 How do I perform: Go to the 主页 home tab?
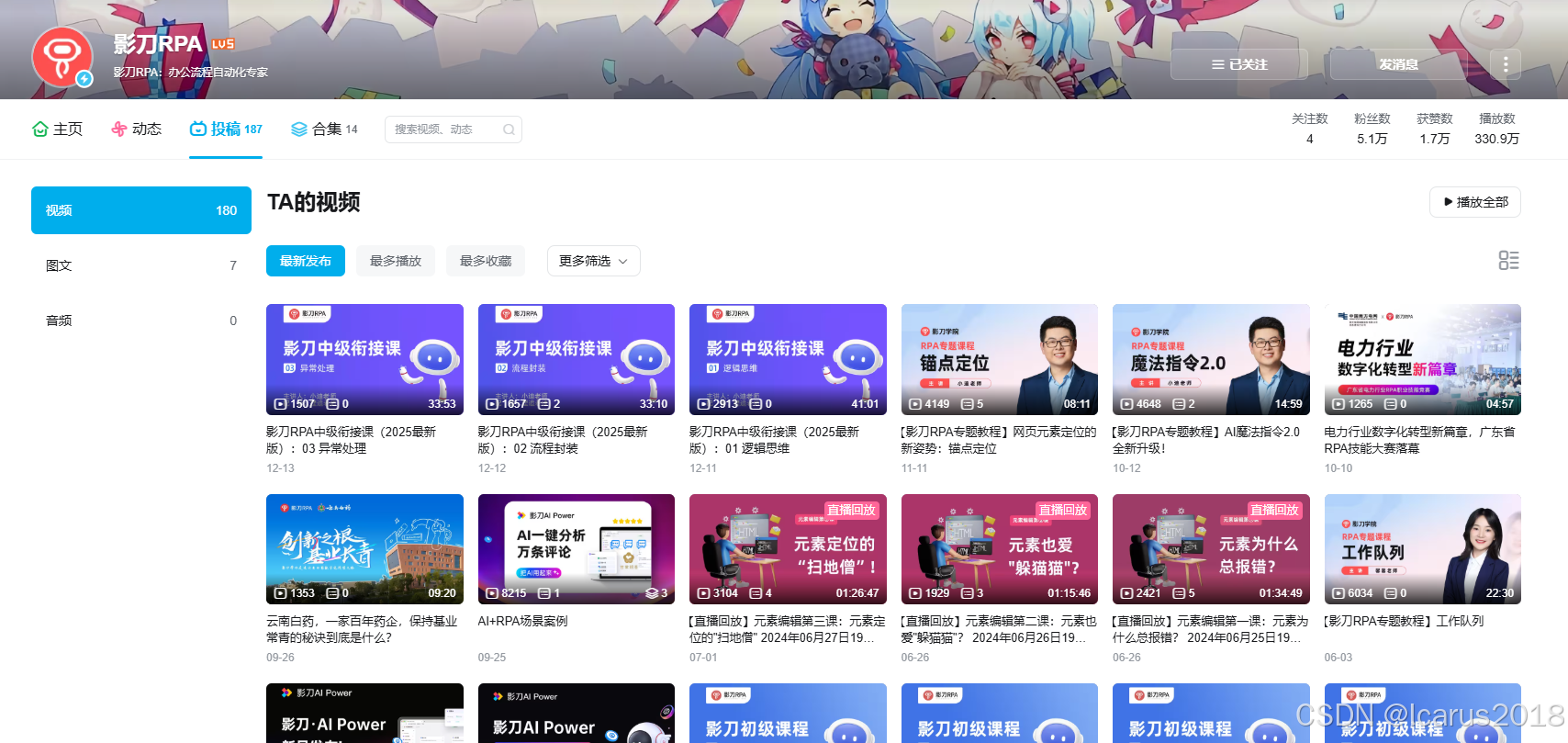pyautogui.click(x=57, y=129)
